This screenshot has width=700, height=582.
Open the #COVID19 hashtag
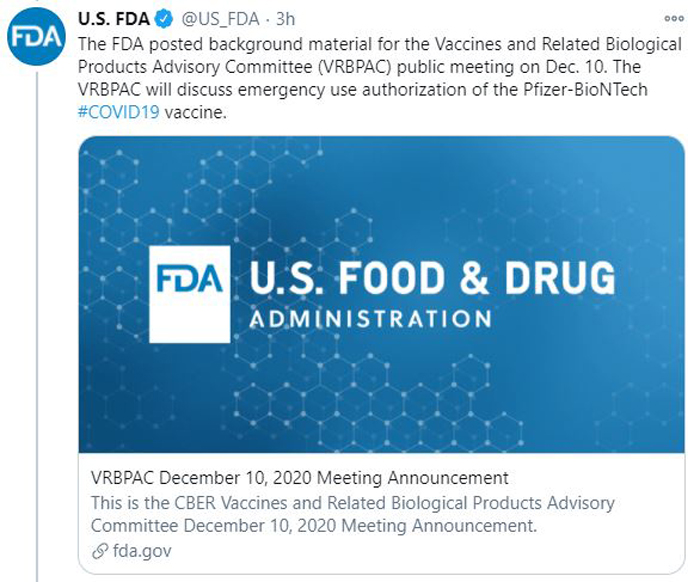pyautogui.click(x=119, y=112)
